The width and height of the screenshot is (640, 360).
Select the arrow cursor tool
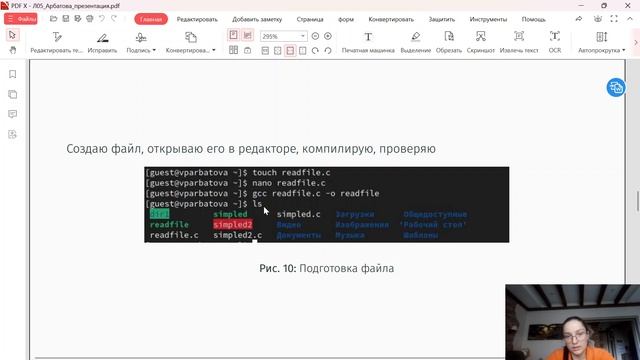(12, 35)
